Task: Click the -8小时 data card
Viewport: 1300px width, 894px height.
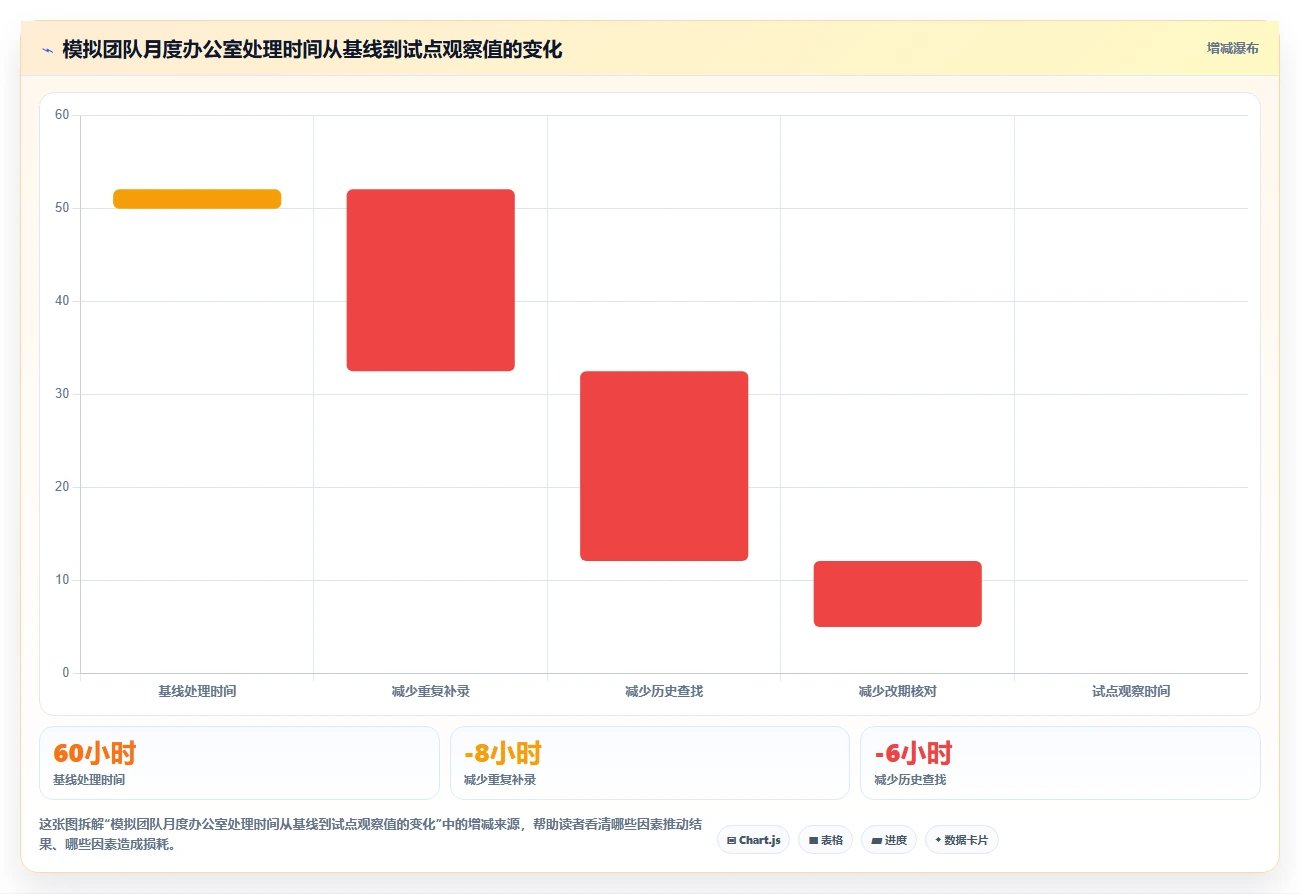Action: (650, 763)
